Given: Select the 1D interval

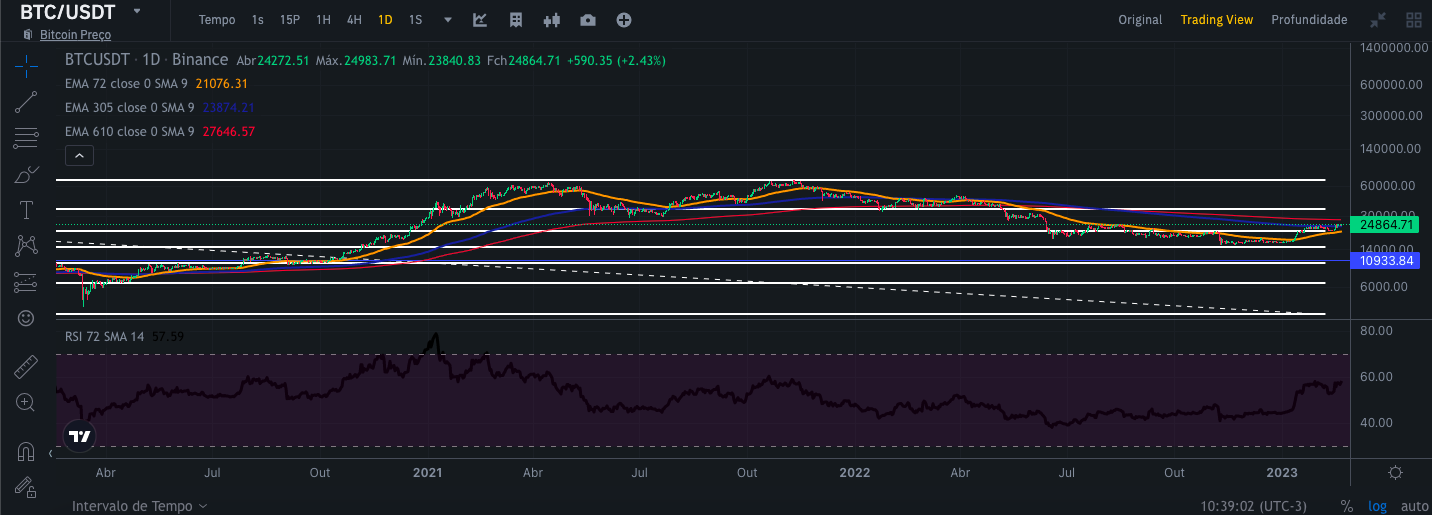Looking at the screenshot, I should tap(385, 20).
